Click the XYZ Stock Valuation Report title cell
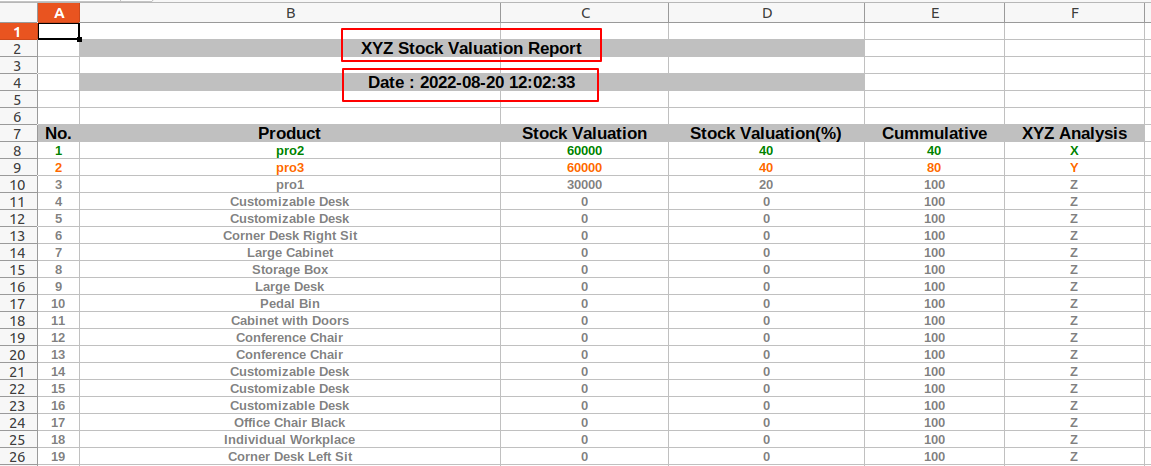Image resolution: width=1151 pixels, height=466 pixels. point(472,48)
